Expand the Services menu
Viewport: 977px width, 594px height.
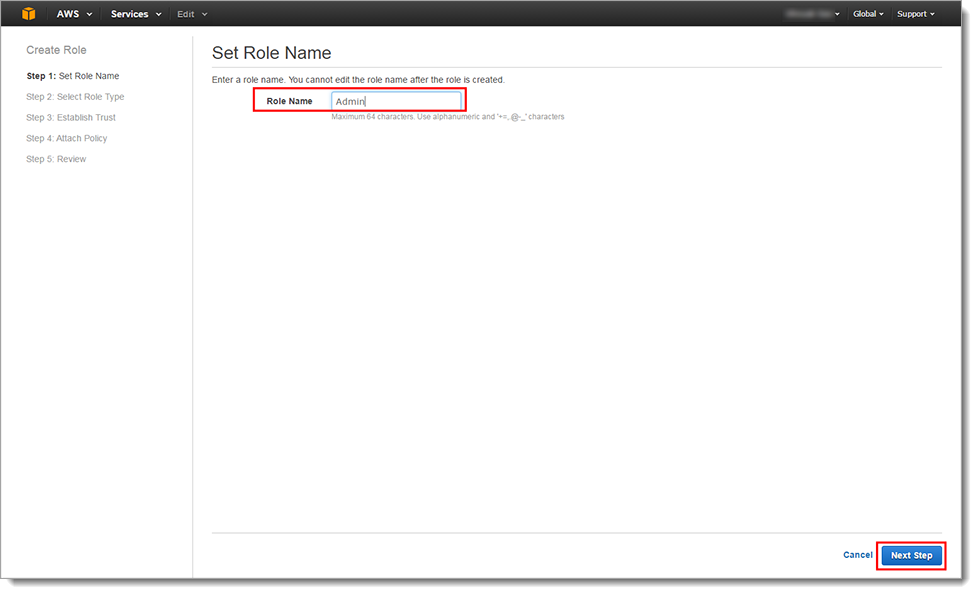pos(135,14)
